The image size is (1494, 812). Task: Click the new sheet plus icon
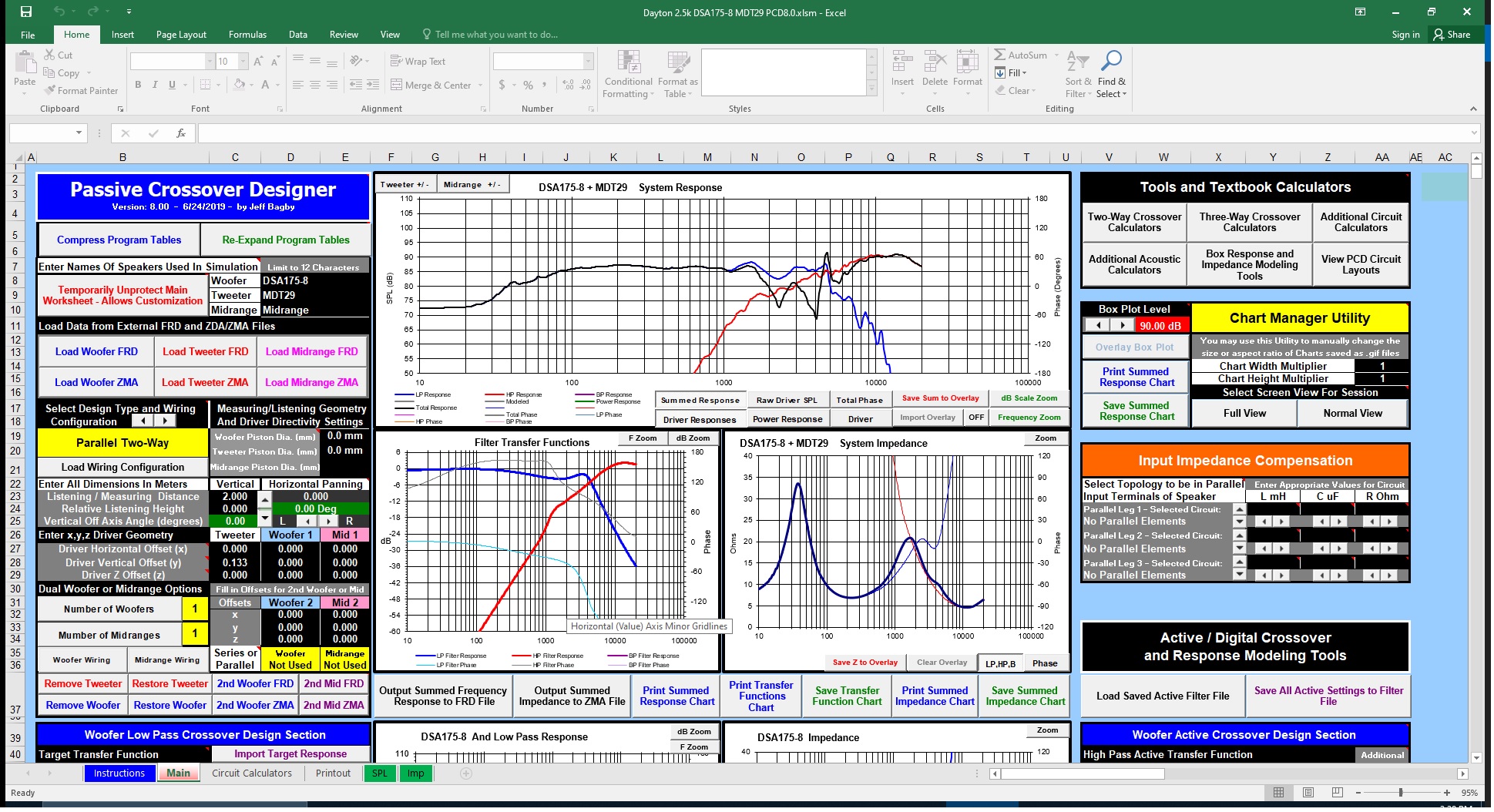[x=465, y=773]
